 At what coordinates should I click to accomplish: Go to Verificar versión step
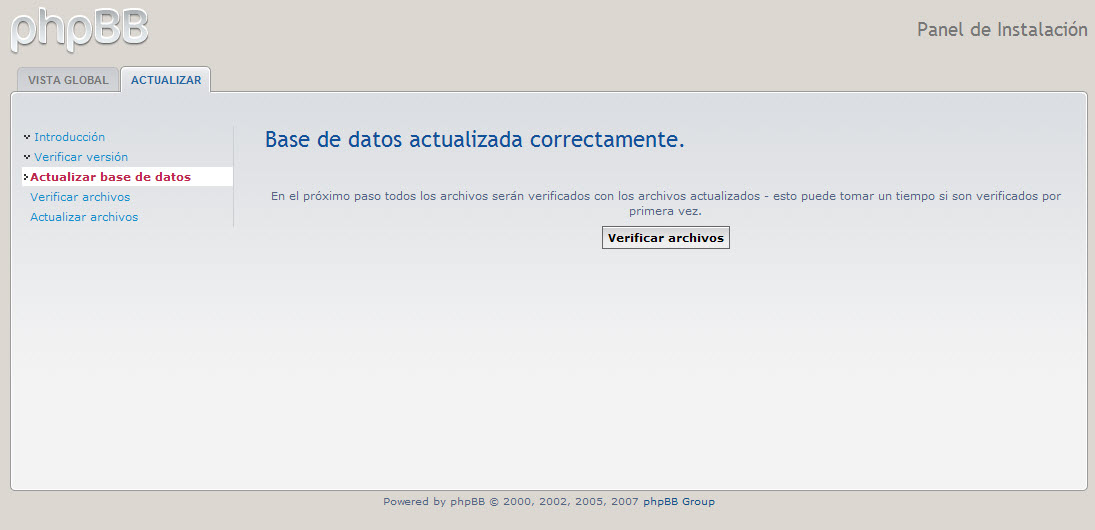(81, 157)
